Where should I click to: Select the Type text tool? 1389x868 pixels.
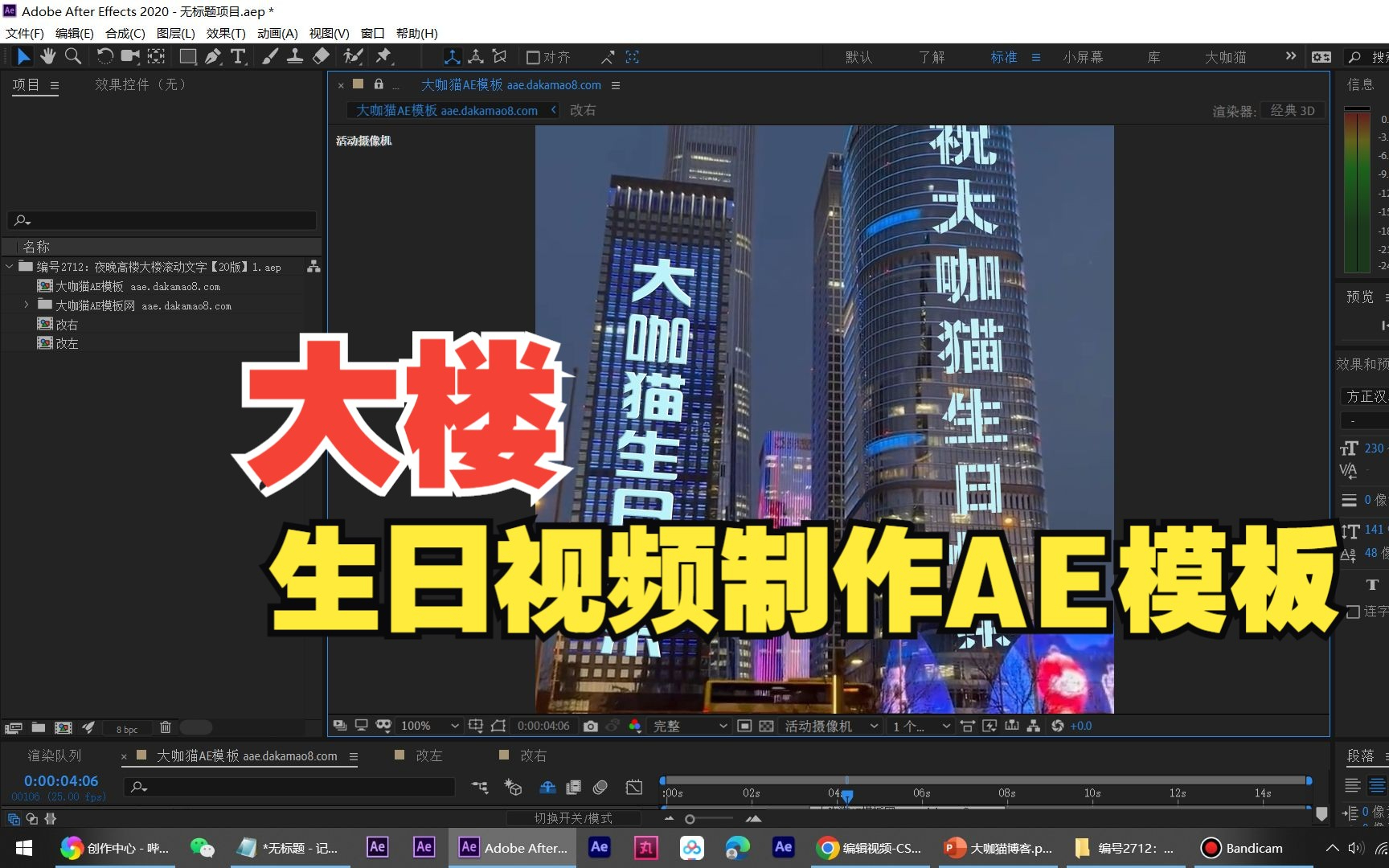tap(238, 56)
